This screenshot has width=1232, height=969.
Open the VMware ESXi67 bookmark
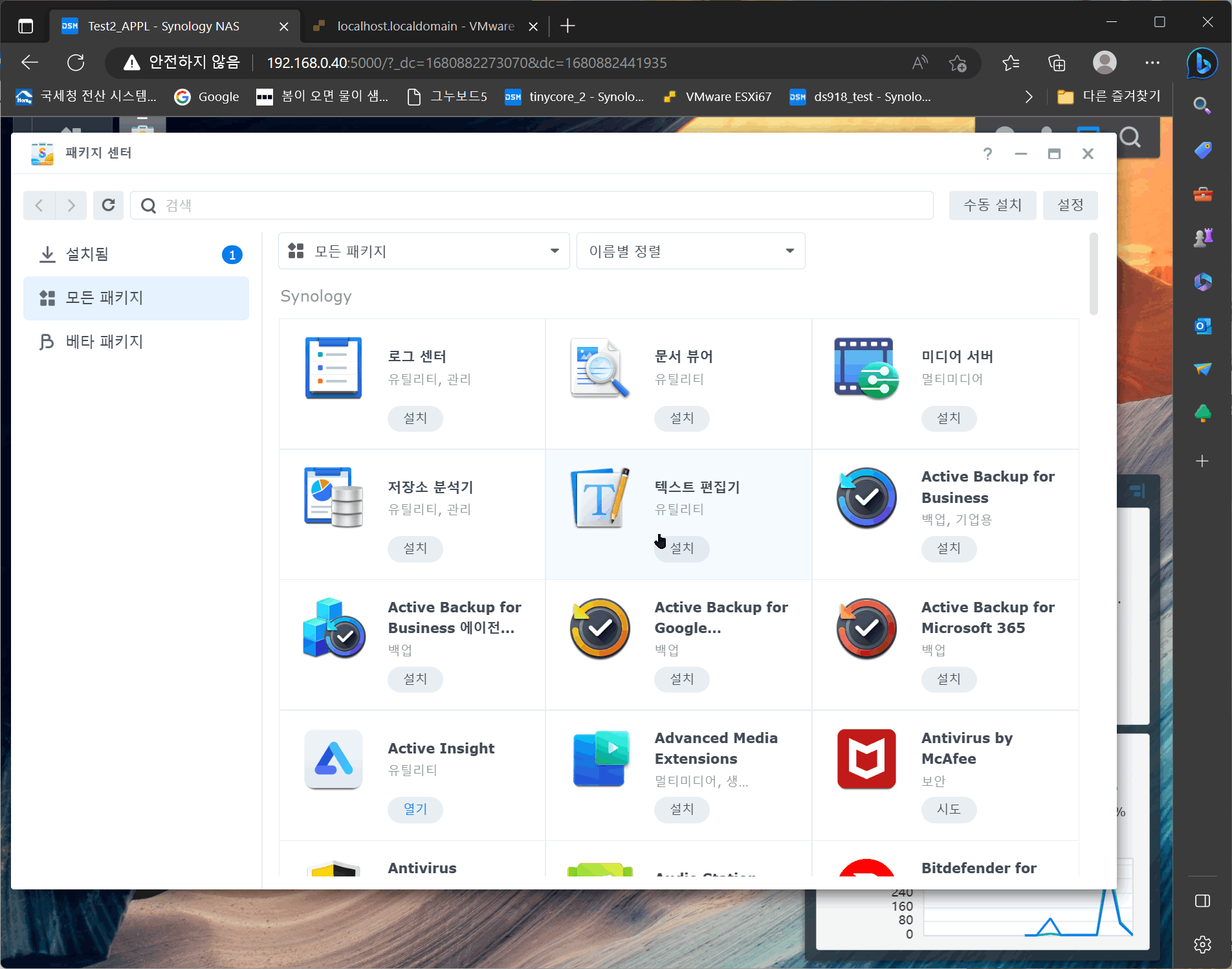[718, 97]
